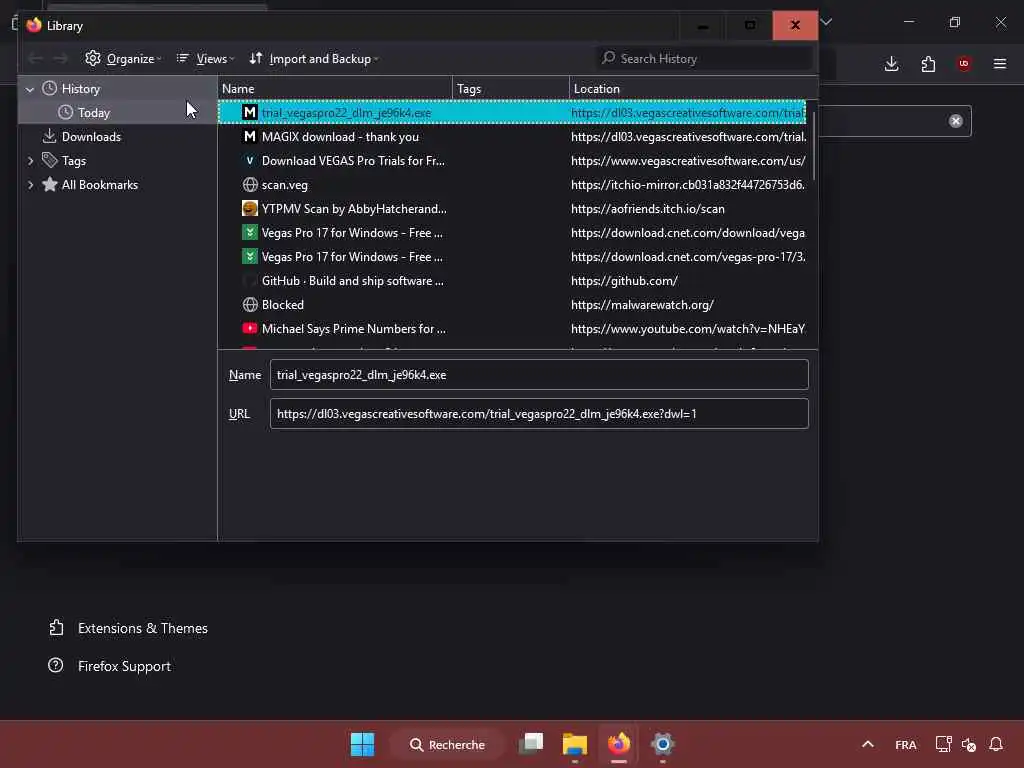Collapse the History tree node
Viewport: 1024px width, 768px height.
click(x=30, y=89)
